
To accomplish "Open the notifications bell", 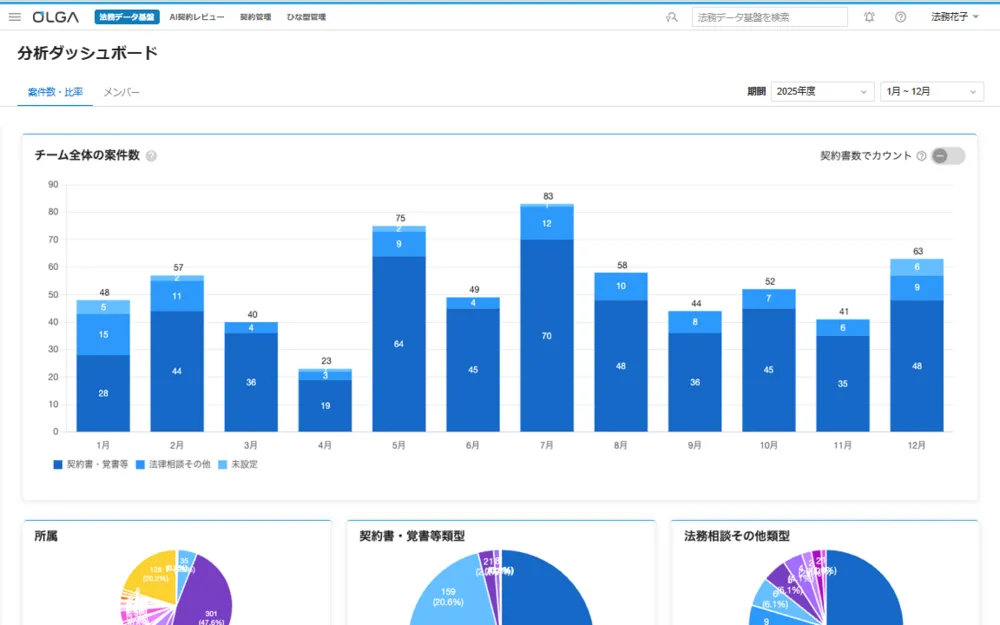I will click(869, 17).
